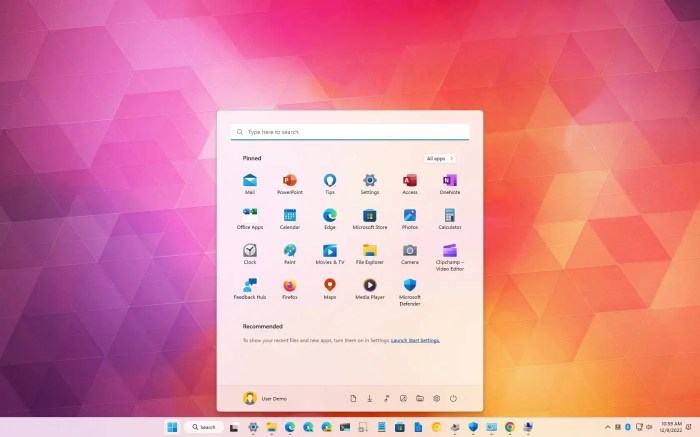Open the User Demo account menu
Screen dimensions: 700x437
(265, 398)
